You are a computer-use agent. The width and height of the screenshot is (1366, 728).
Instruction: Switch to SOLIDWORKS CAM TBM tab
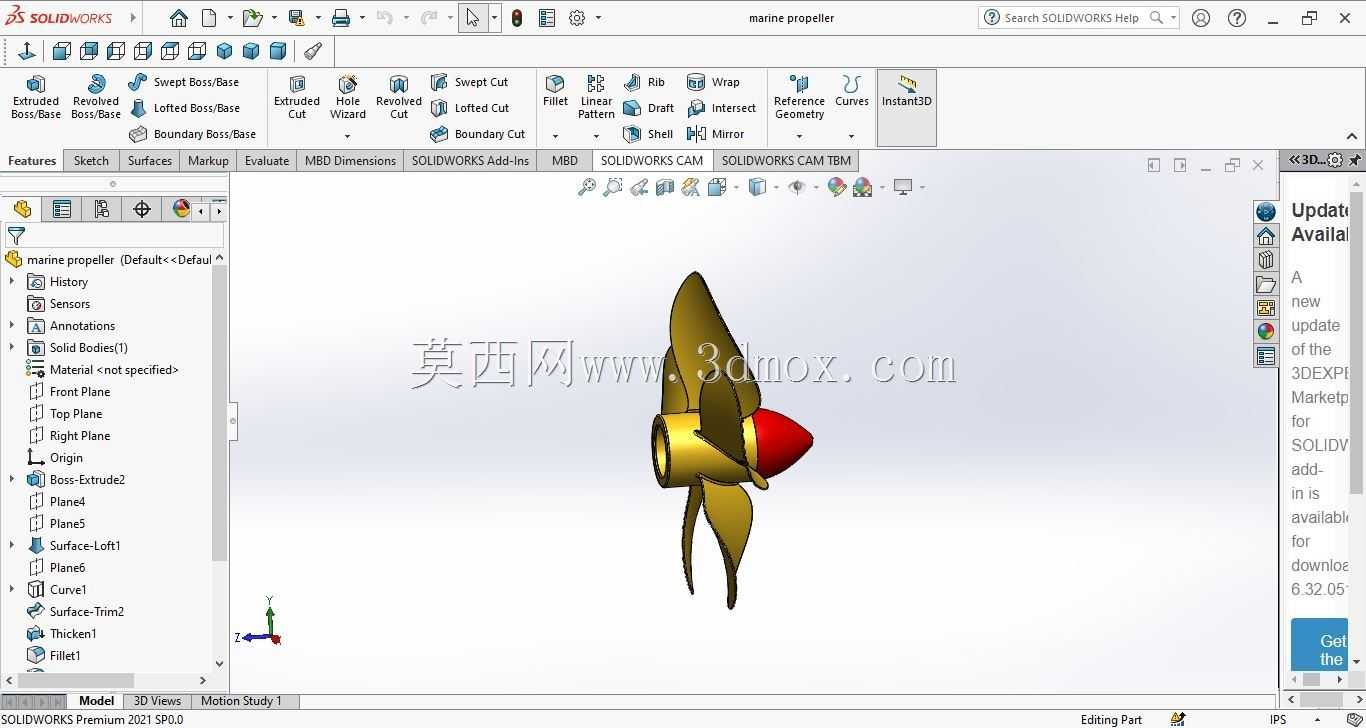(786, 161)
